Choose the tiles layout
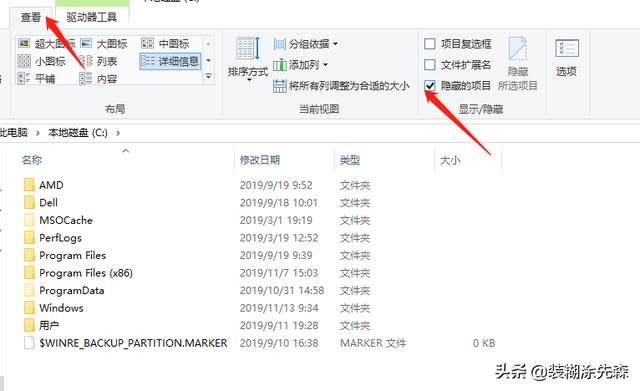The height and width of the screenshot is (391, 640). [36, 78]
